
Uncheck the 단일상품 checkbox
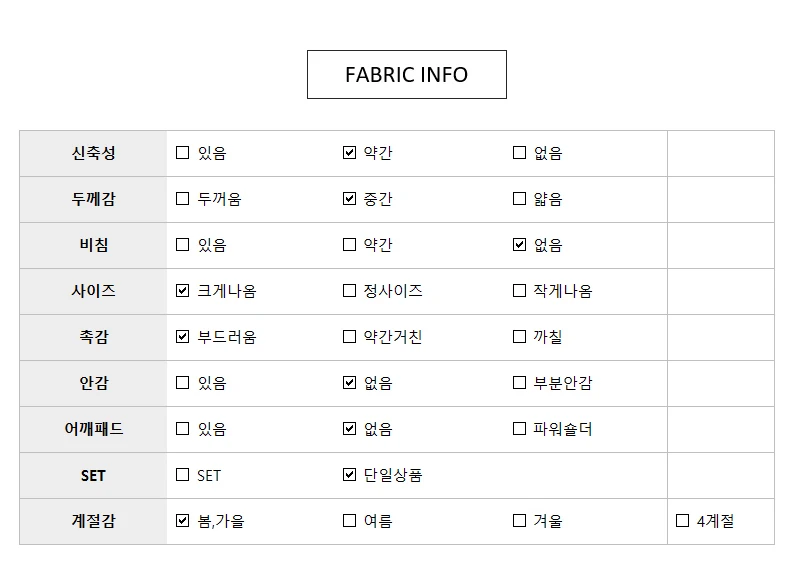(x=349, y=475)
